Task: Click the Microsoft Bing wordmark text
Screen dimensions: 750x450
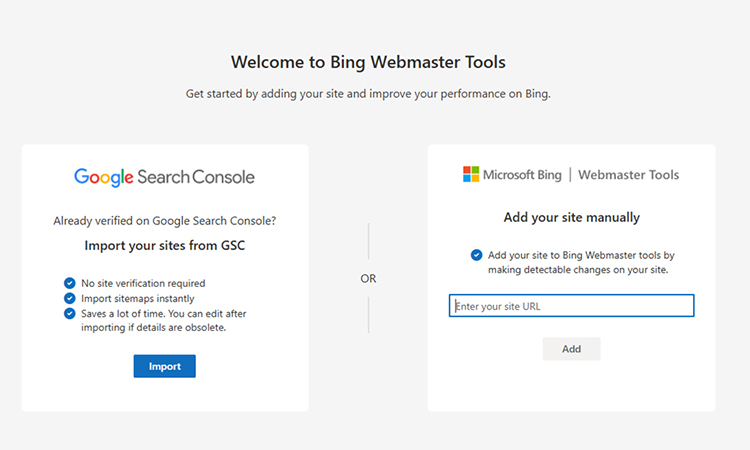Action: click(x=522, y=175)
